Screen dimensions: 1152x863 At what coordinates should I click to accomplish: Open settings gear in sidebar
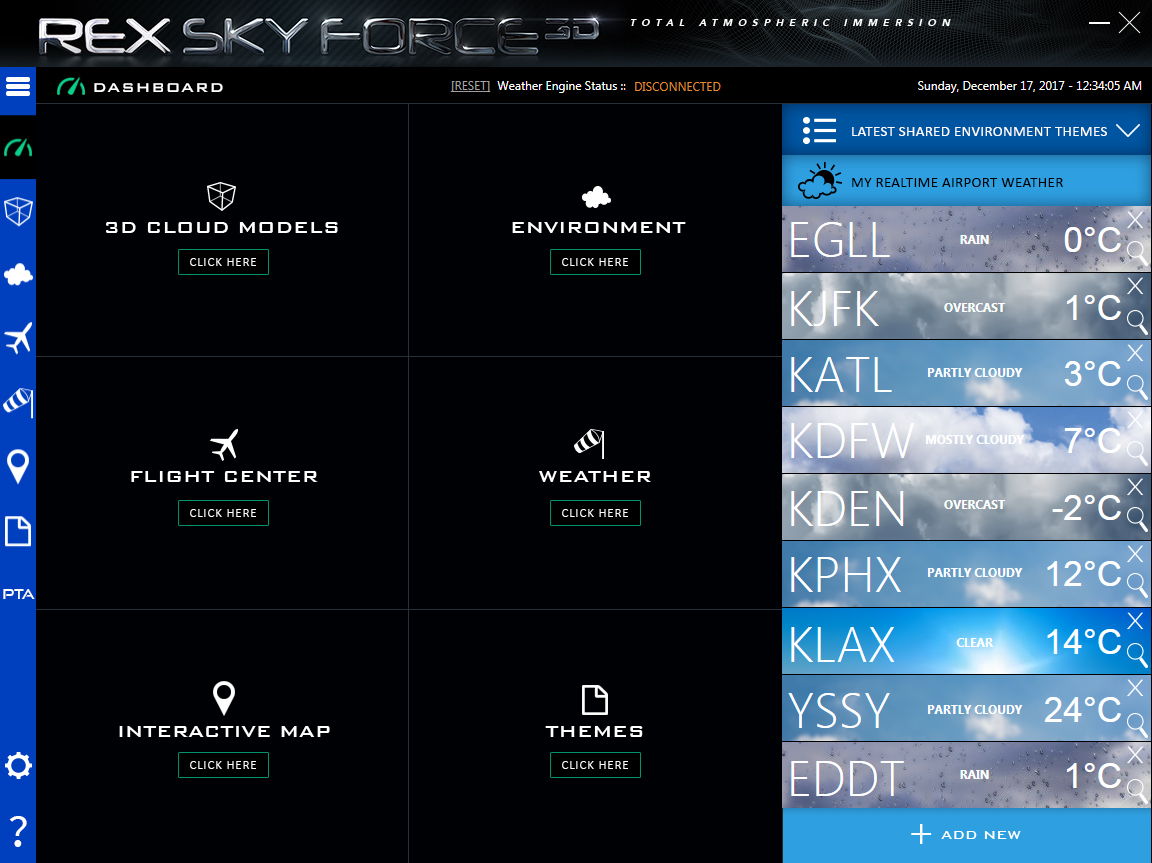tap(18, 765)
